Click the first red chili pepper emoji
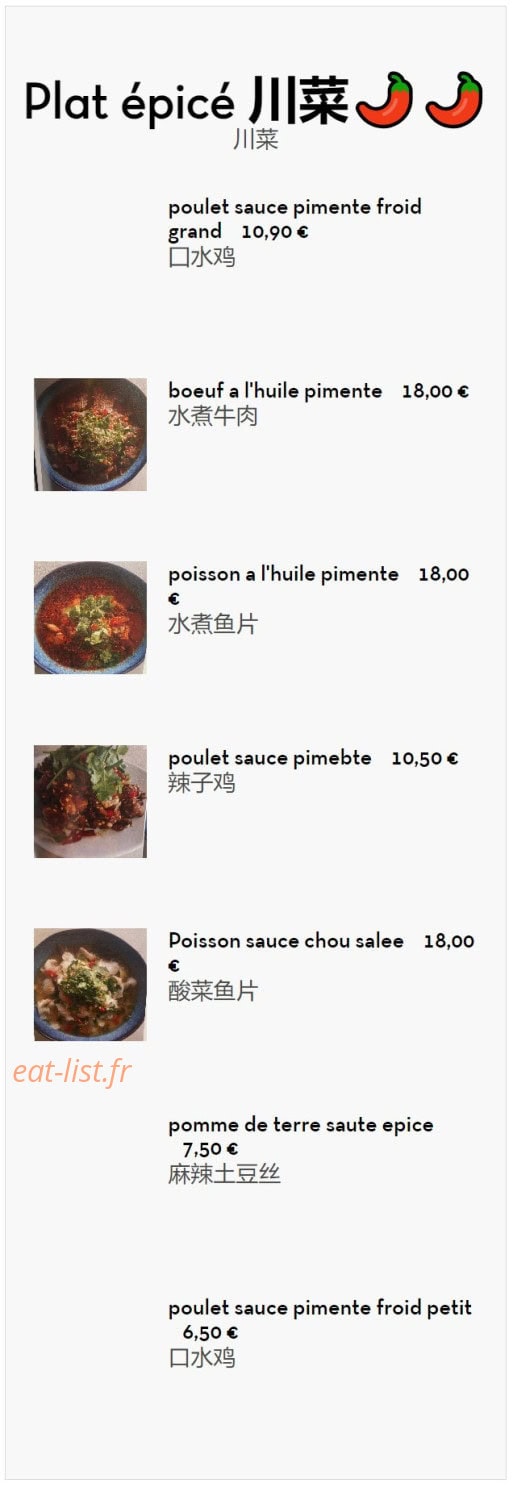The width and height of the screenshot is (513, 1500). pyautogui.click(x=384, y=100)
